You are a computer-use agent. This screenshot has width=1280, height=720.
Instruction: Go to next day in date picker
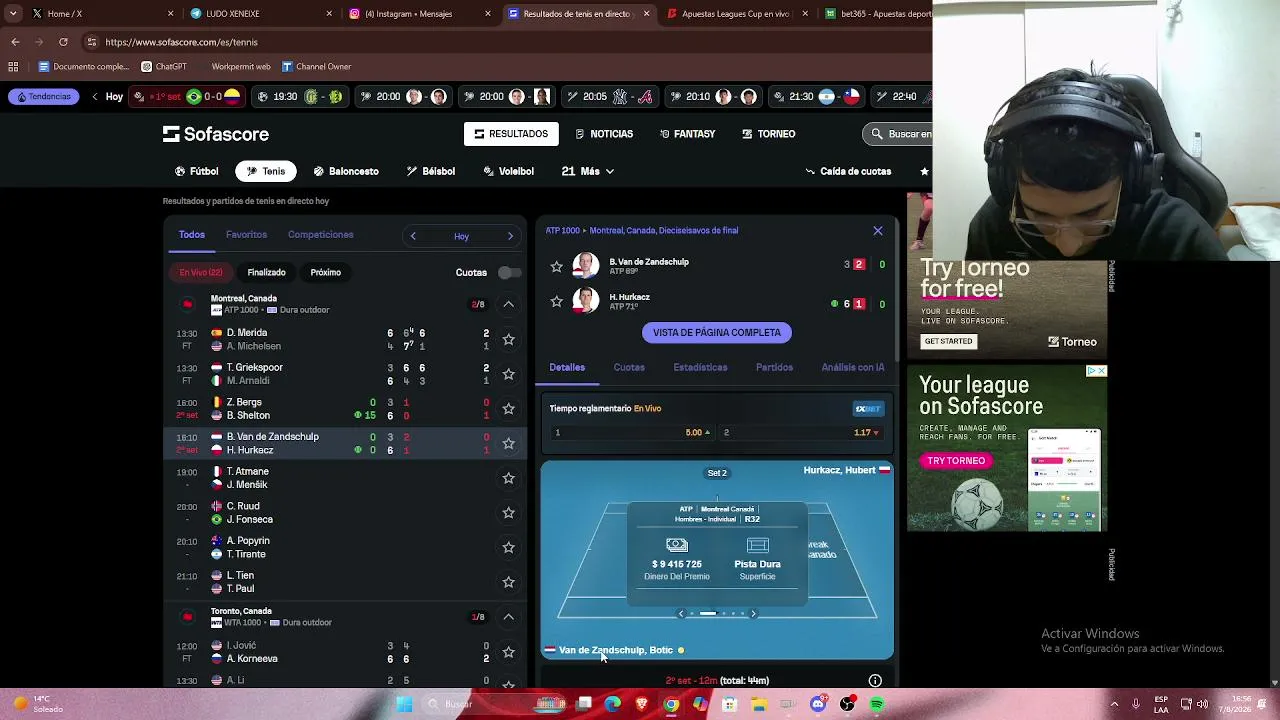click(510, 236)
